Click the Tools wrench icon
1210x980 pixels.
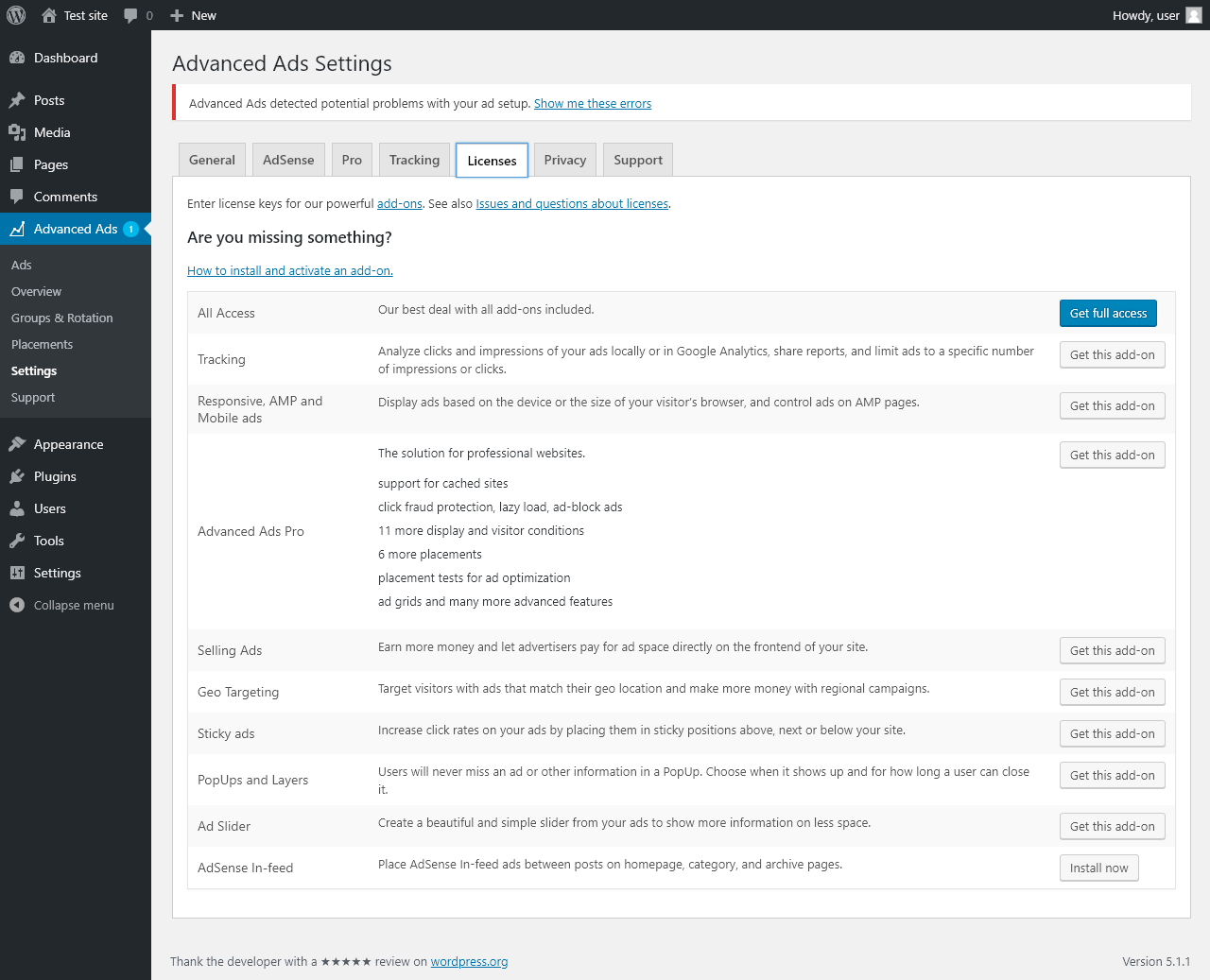(17, 541)
